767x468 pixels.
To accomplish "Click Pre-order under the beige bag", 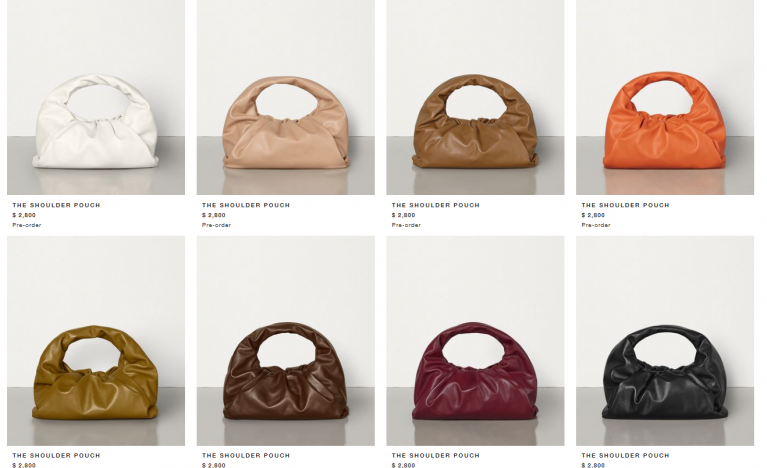I will point(217,225).
